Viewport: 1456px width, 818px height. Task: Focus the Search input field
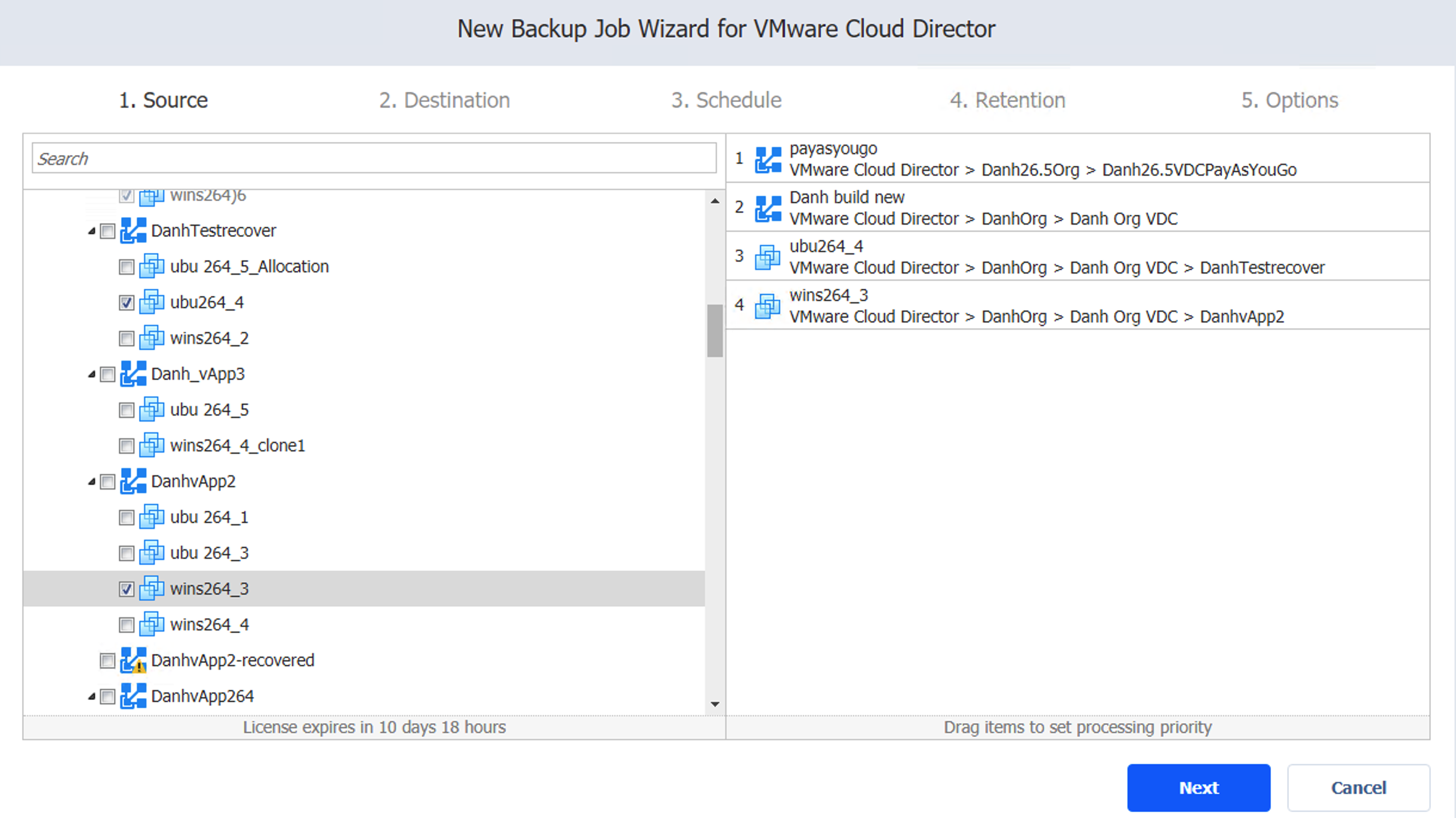pos(374,158)
